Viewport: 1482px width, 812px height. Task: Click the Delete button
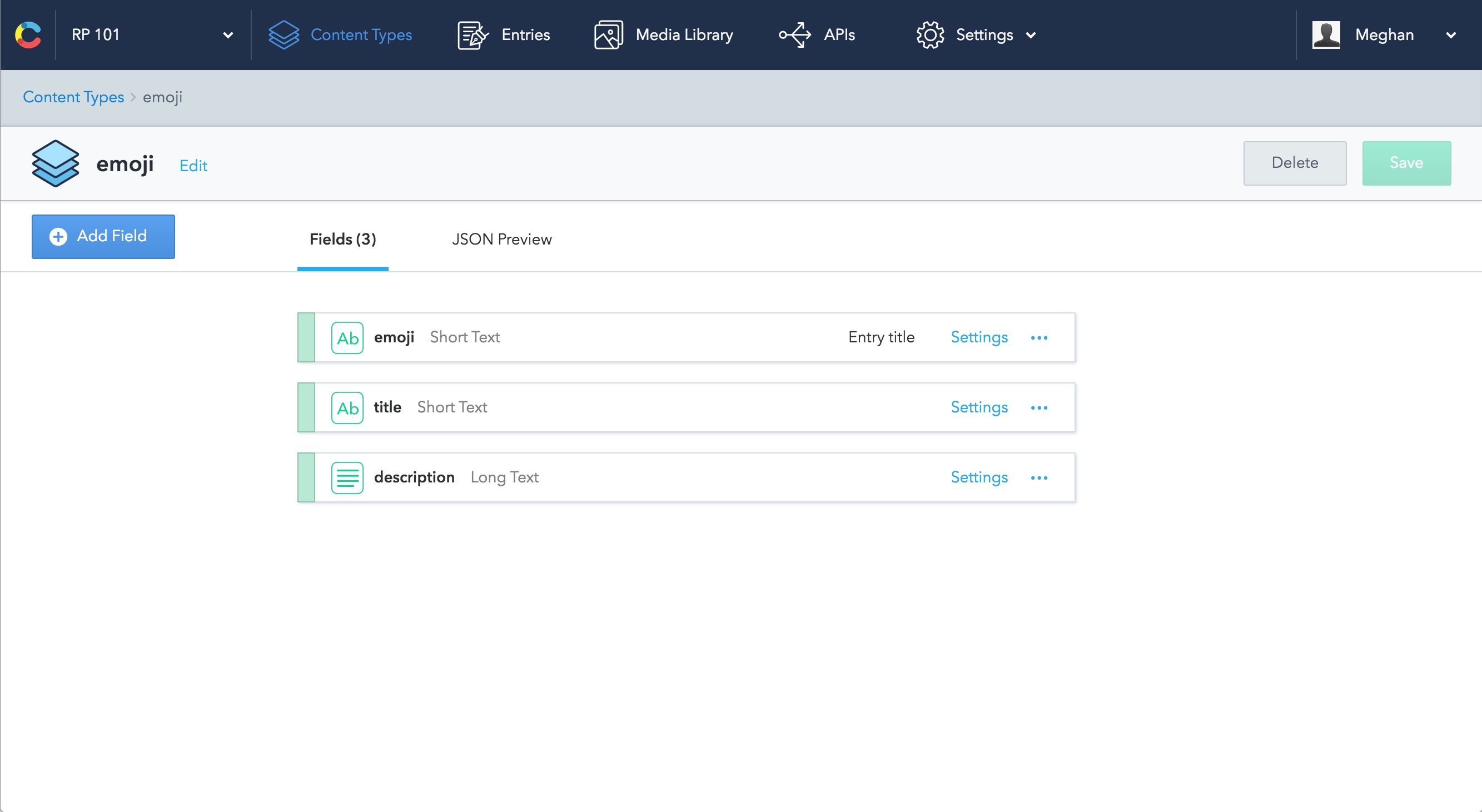point(1295,163)
